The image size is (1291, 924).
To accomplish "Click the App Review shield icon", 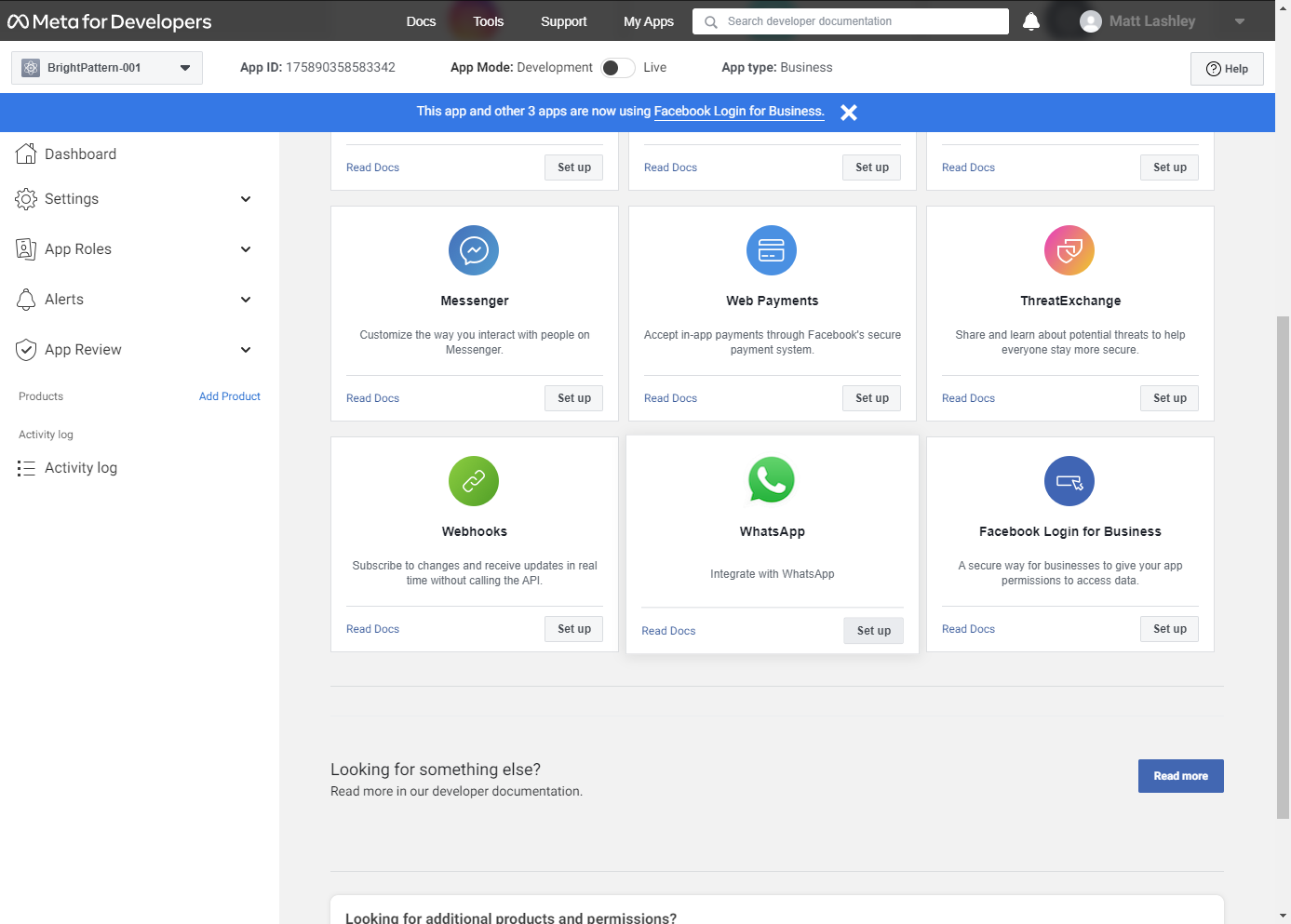I will tap(26, 349).
